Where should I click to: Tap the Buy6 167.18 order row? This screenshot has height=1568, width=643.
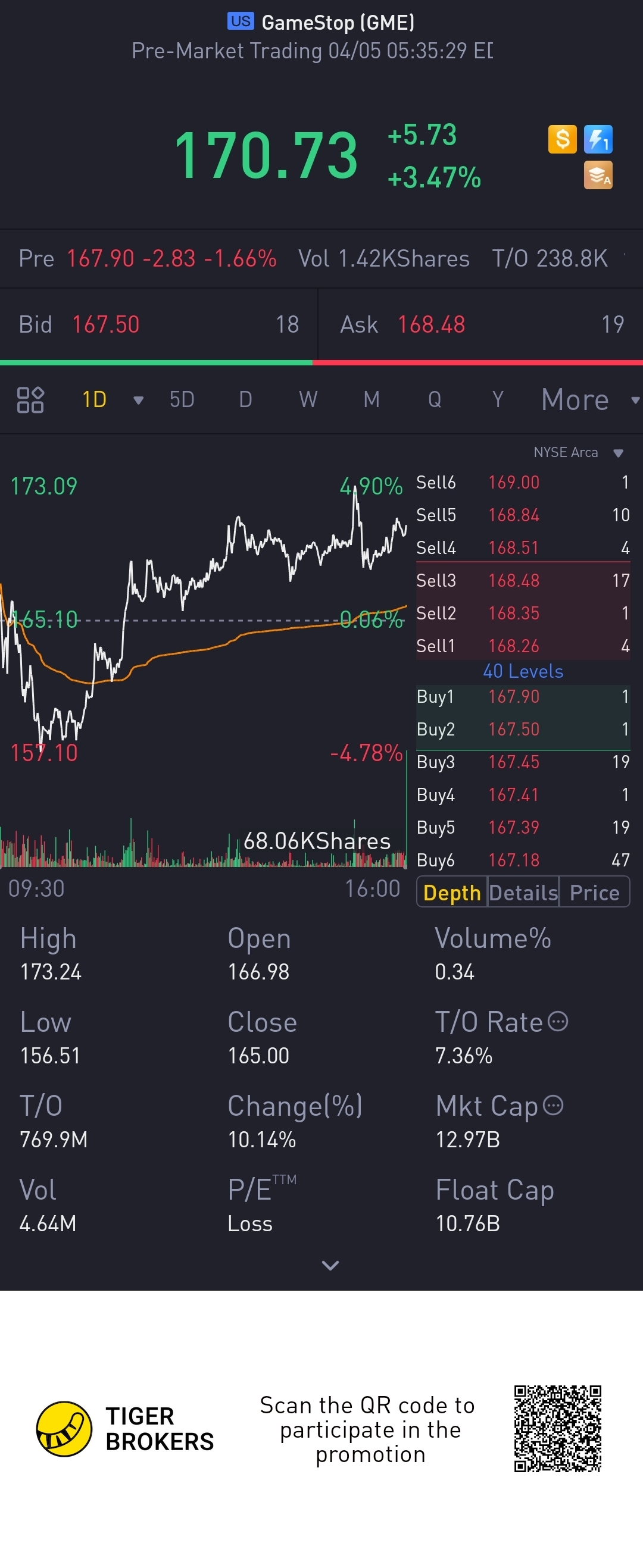pos(523,860)
